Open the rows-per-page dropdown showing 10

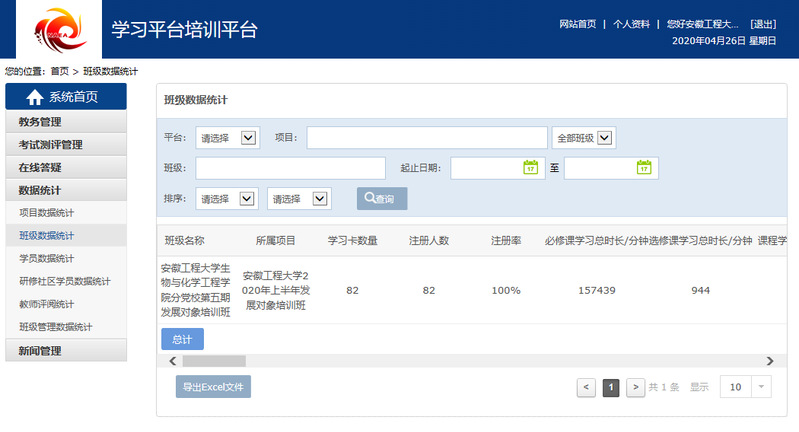(x=745, y=387)
